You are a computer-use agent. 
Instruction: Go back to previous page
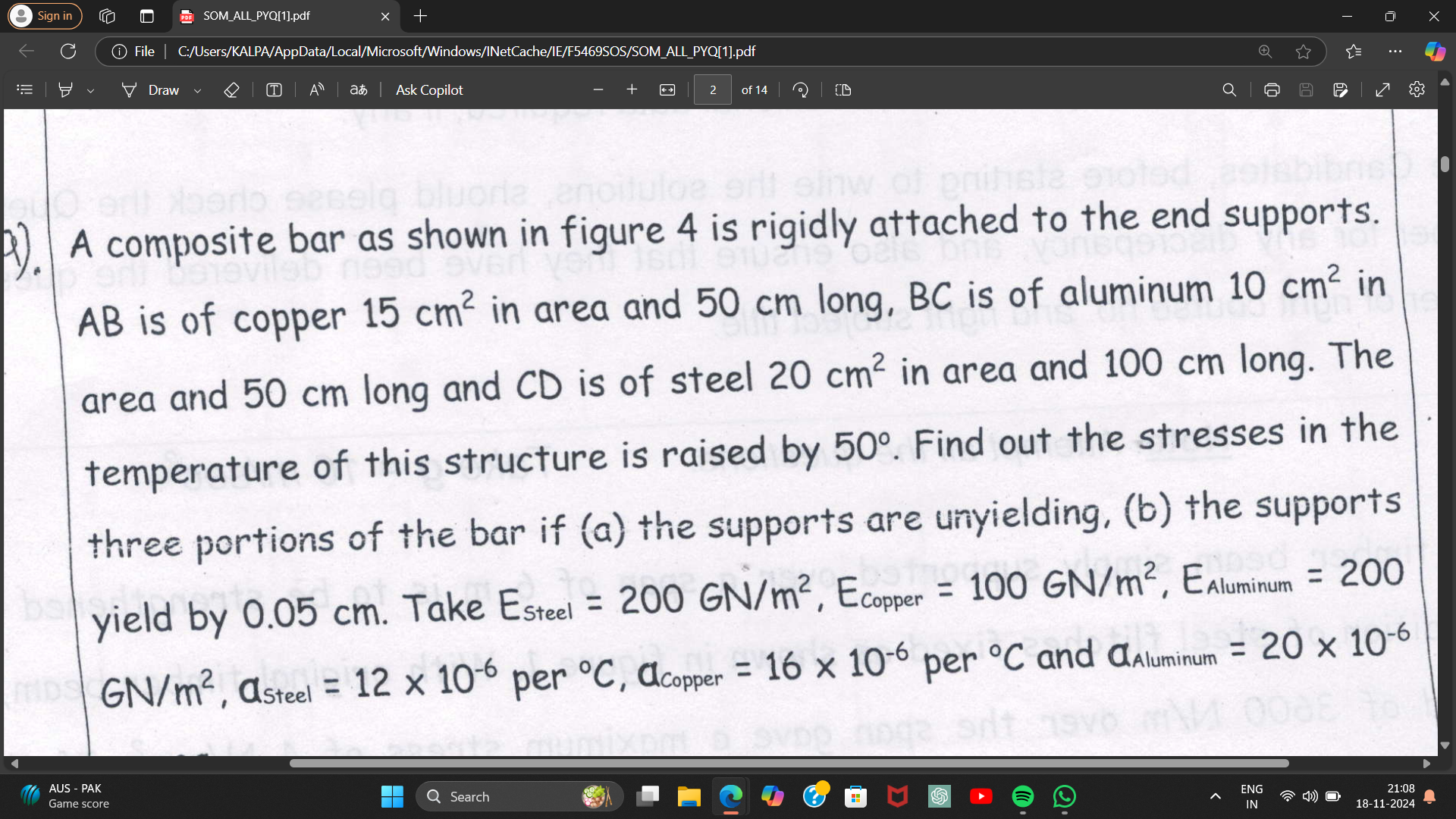tap(27, 51)
